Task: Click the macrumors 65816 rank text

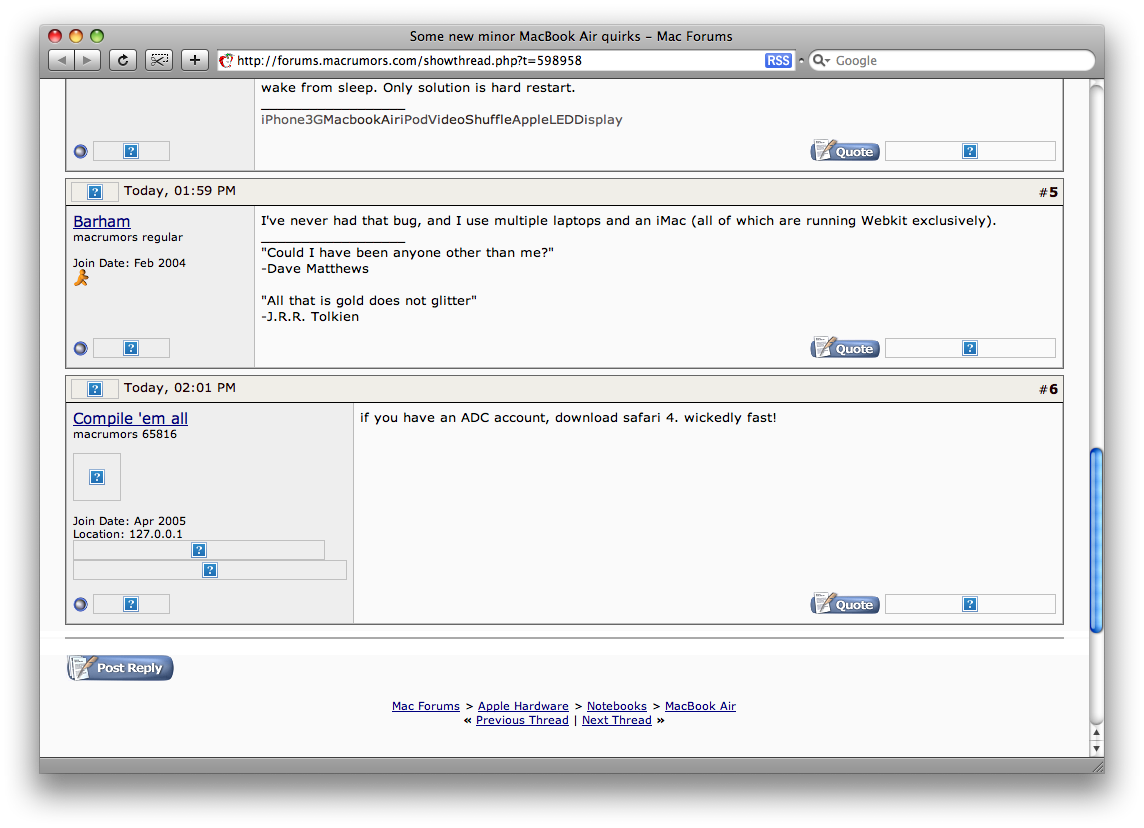Action: point(125,435)
